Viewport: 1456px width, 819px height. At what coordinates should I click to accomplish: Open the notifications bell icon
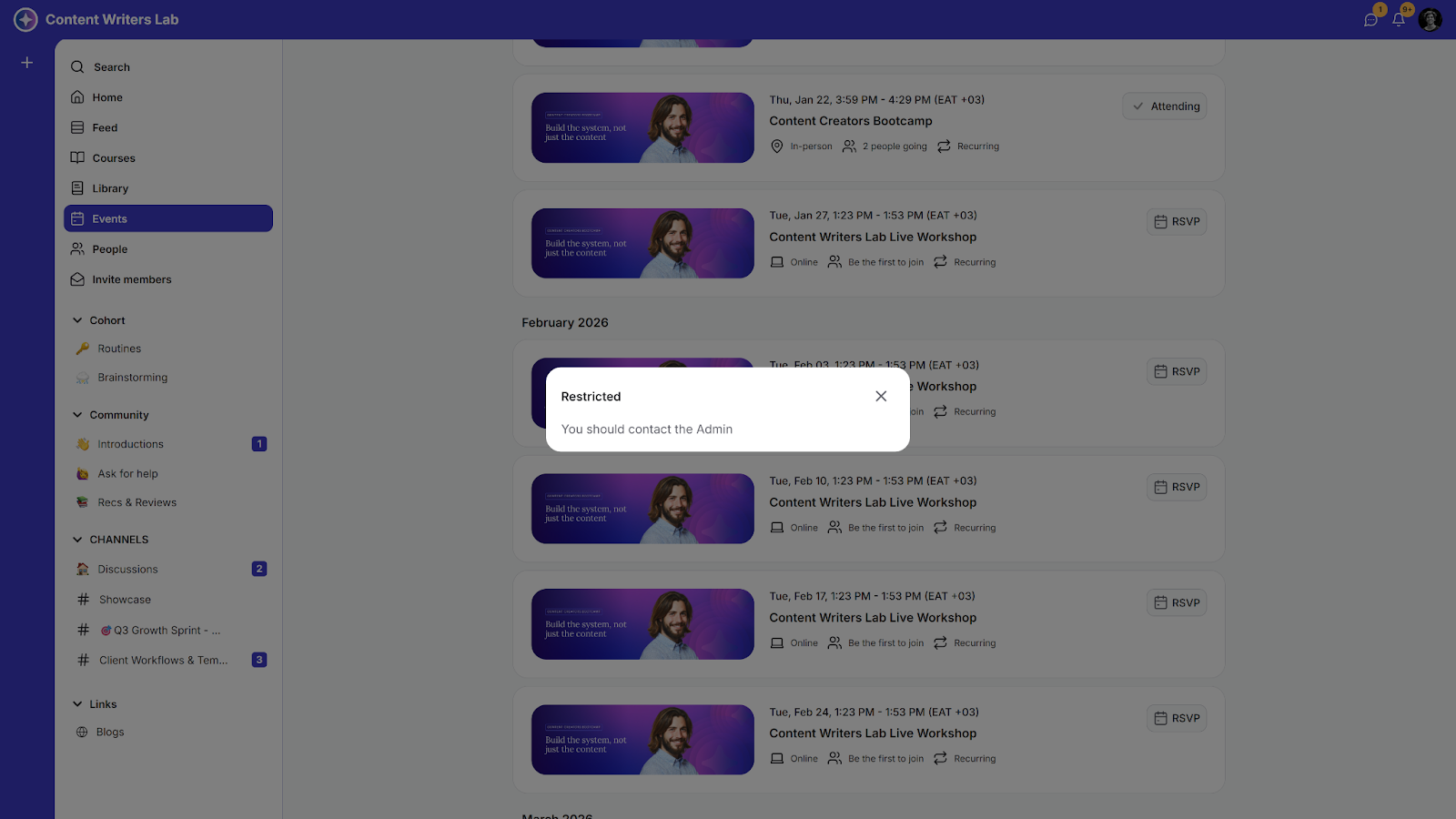(1399, 19)
